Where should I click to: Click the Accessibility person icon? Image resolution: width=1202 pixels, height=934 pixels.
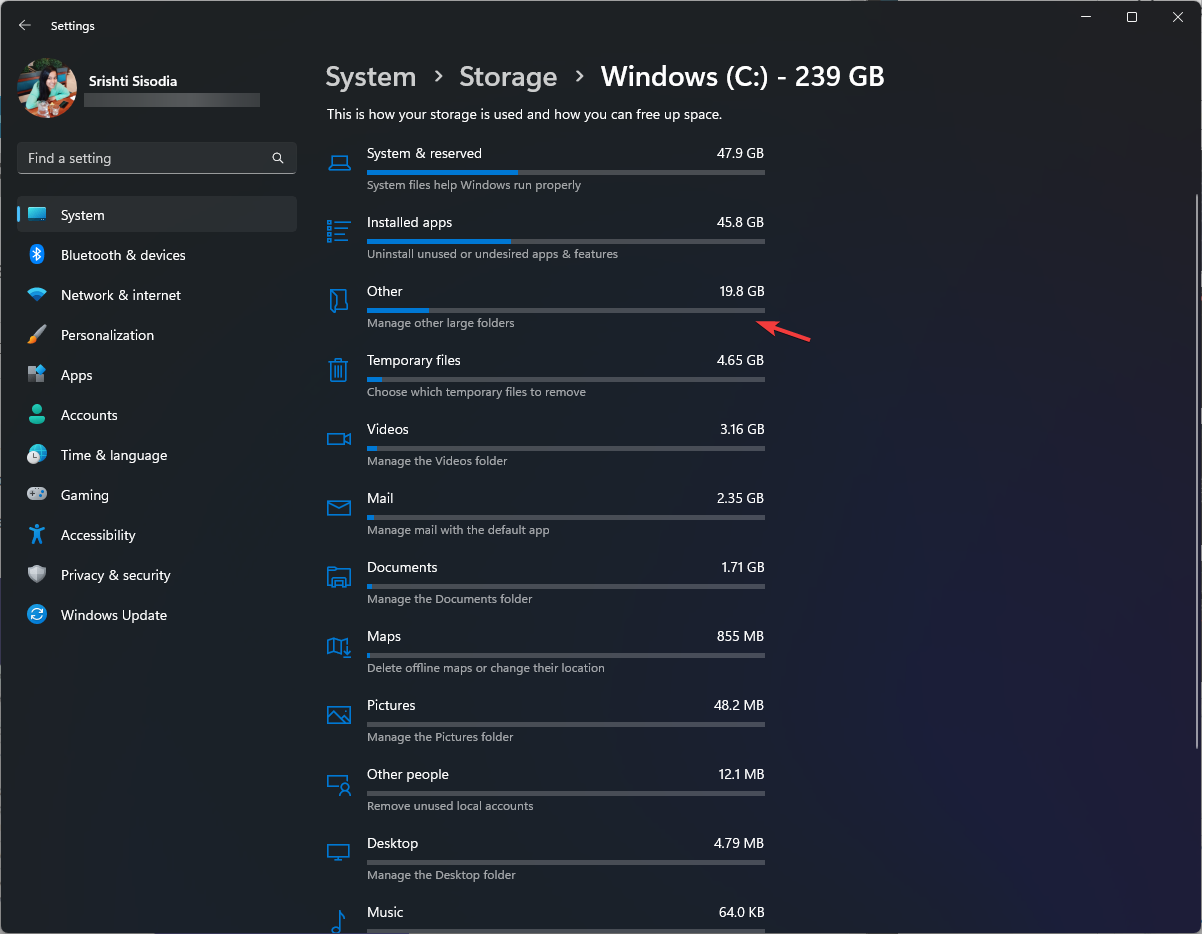[37, 535]
